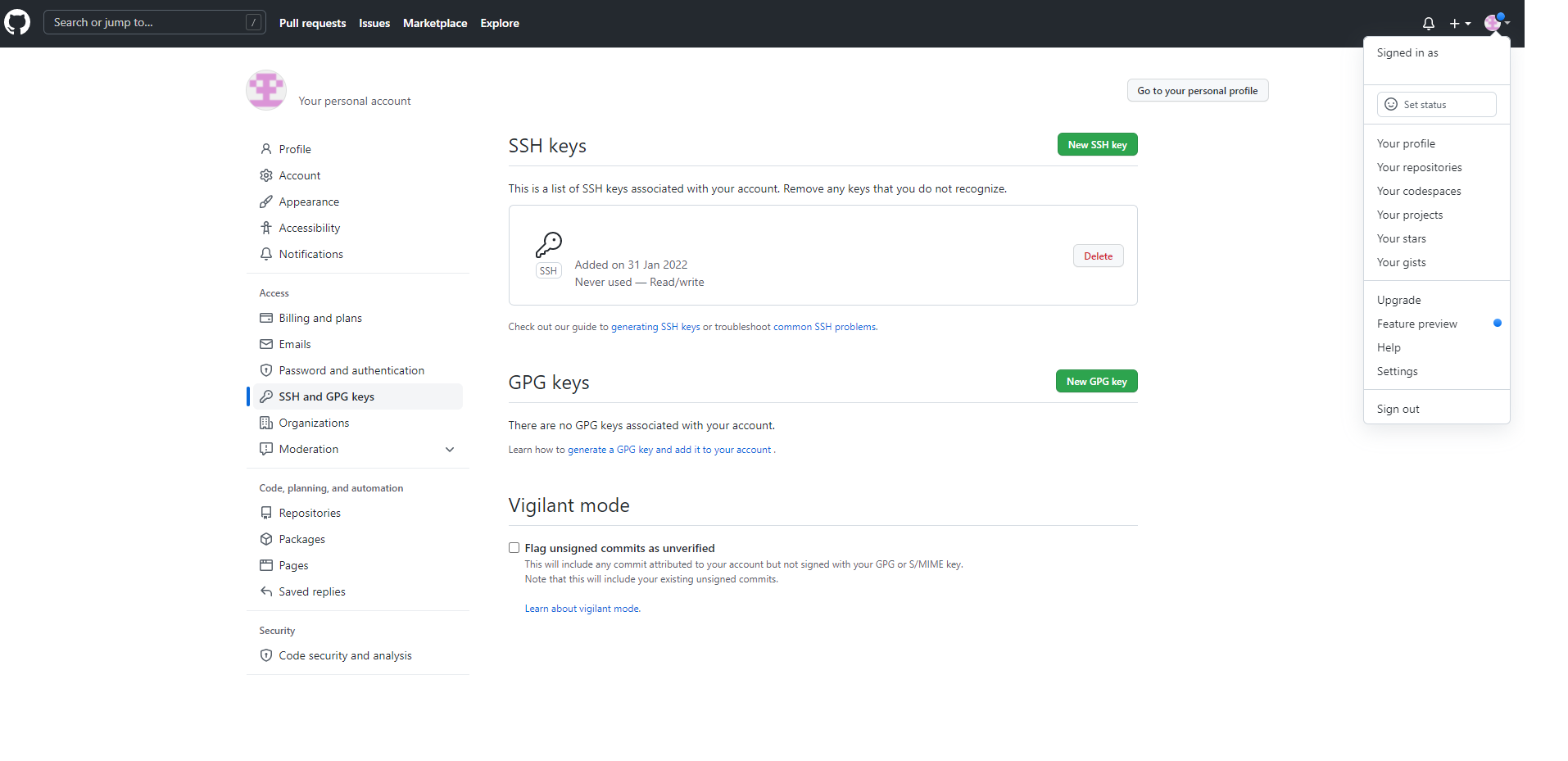Click Go to your personal profile
Screen dimensions: 1568x761
[x=1197, y=90]
